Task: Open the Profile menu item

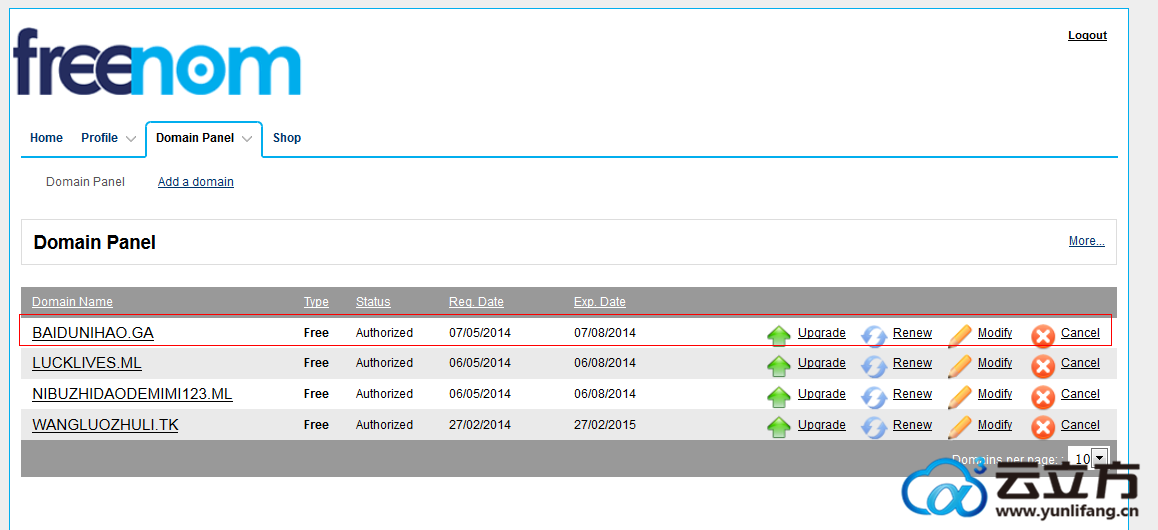Action: [x=100, y=138]
